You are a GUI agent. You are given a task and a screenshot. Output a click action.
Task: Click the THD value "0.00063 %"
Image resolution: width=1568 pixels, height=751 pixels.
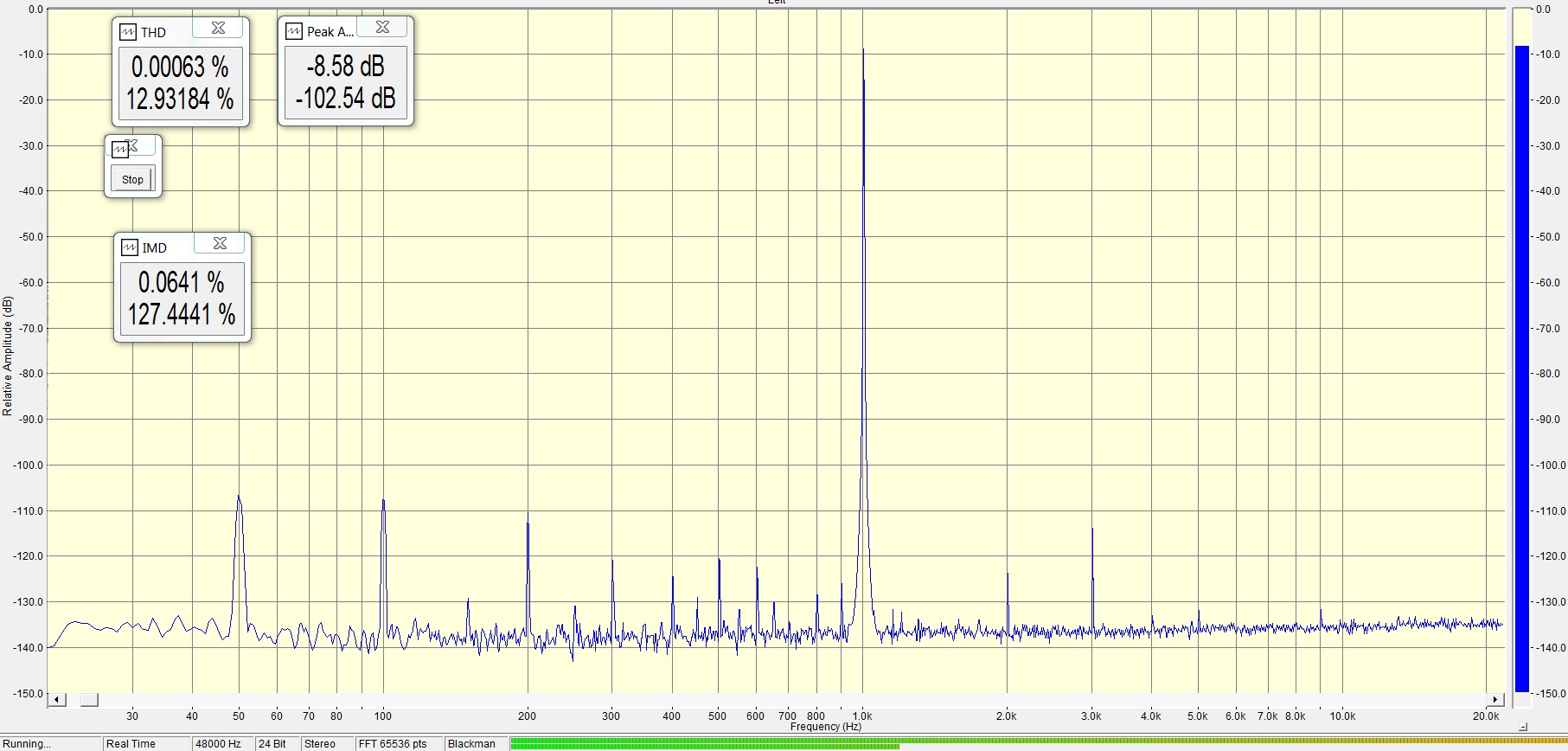(x=180, y=67)
